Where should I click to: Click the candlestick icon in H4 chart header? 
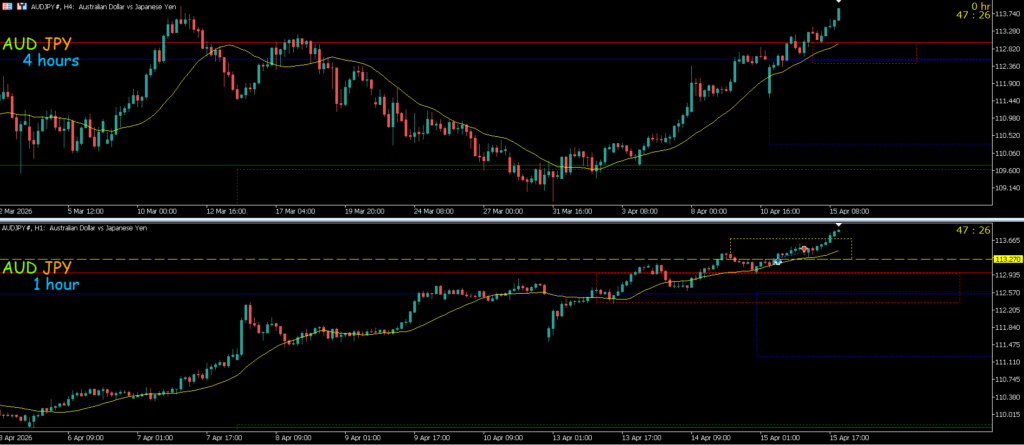click(x=19, y=6)
